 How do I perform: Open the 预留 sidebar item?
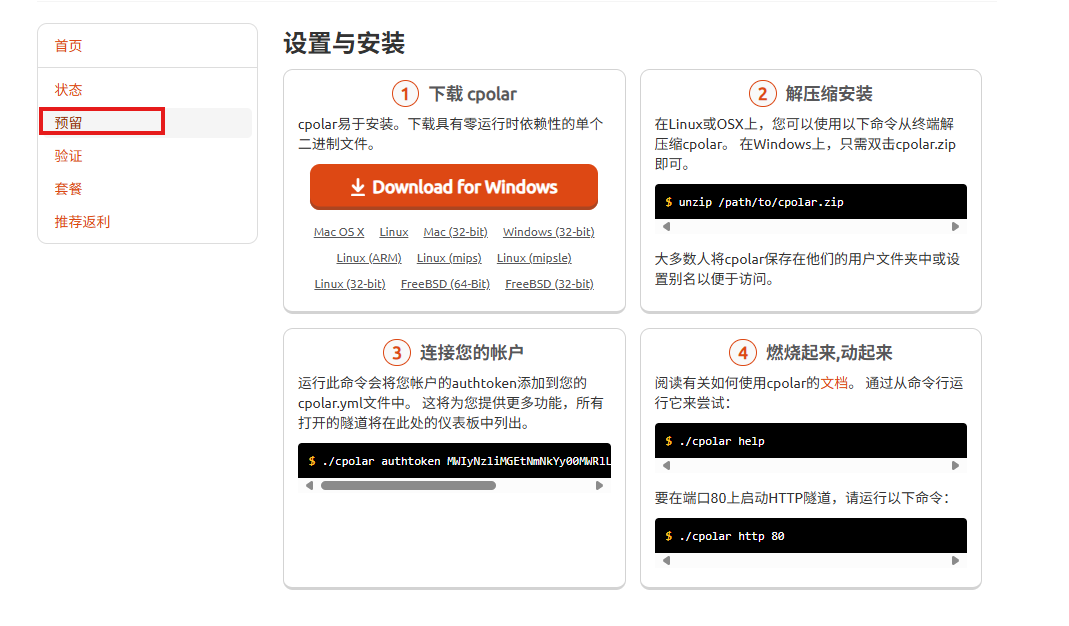pyautogui.click(x=69, y=123)
